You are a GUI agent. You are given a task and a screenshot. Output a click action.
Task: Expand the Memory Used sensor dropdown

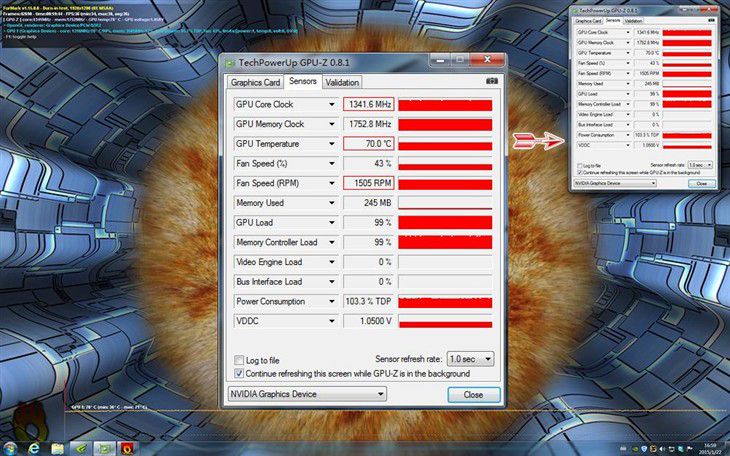pyautogui.click(x=331, y=203)
